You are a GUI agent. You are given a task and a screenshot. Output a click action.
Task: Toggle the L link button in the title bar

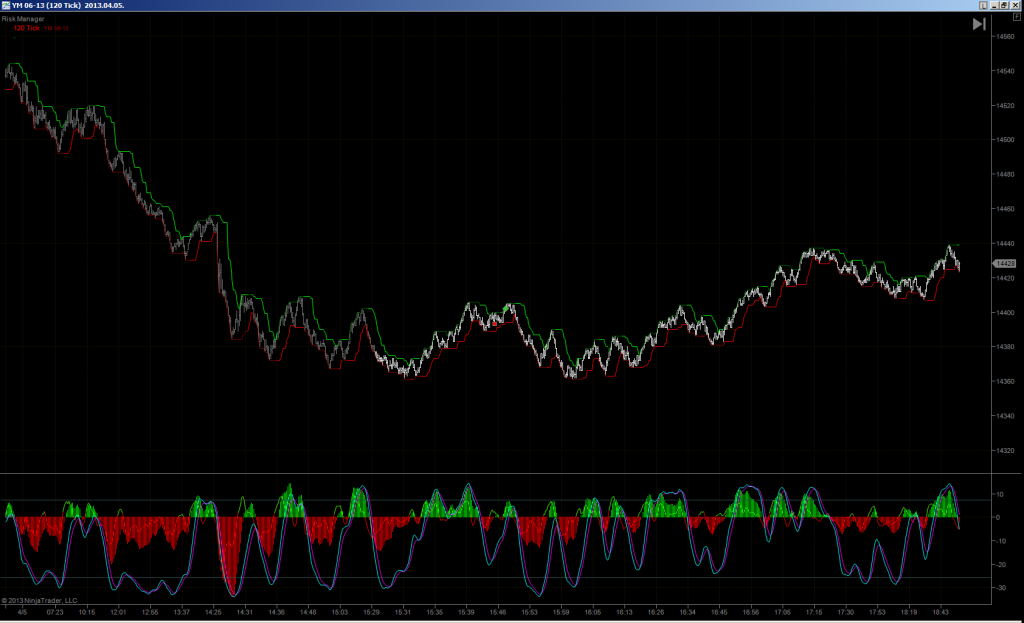[984, 5]
